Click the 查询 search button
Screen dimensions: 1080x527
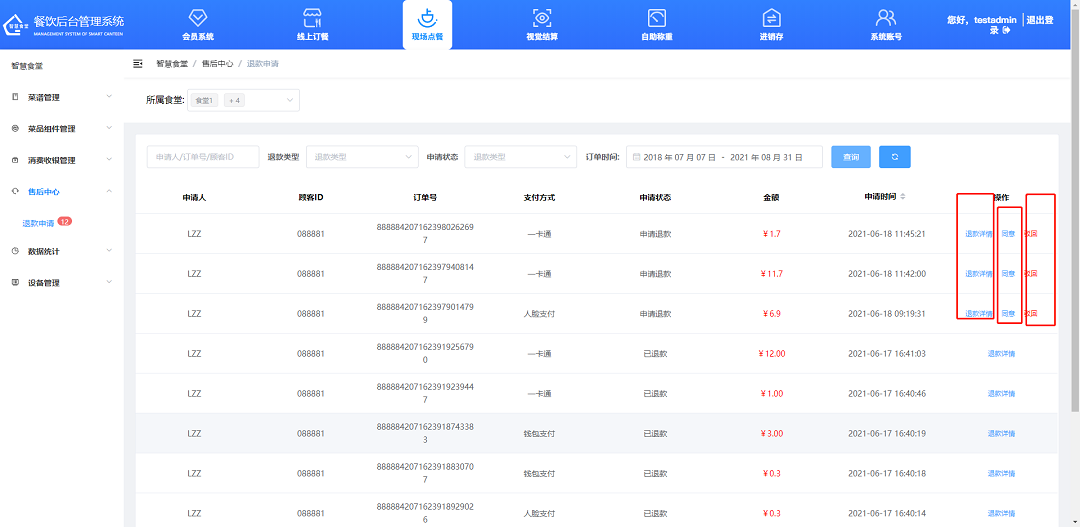point(850,157)
